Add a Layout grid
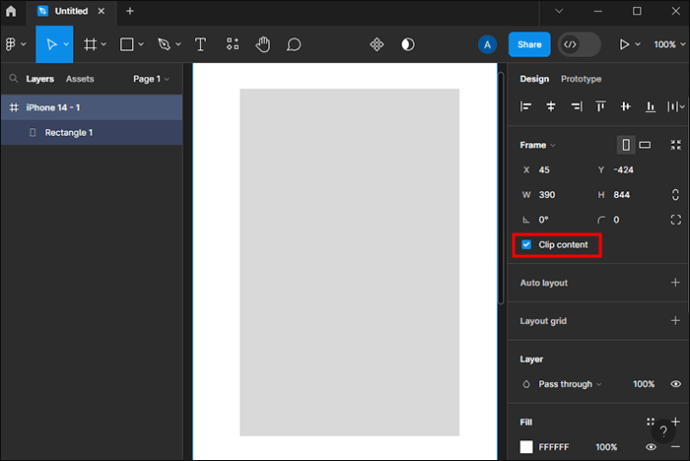The image size is (690, 461). point(675,321)
